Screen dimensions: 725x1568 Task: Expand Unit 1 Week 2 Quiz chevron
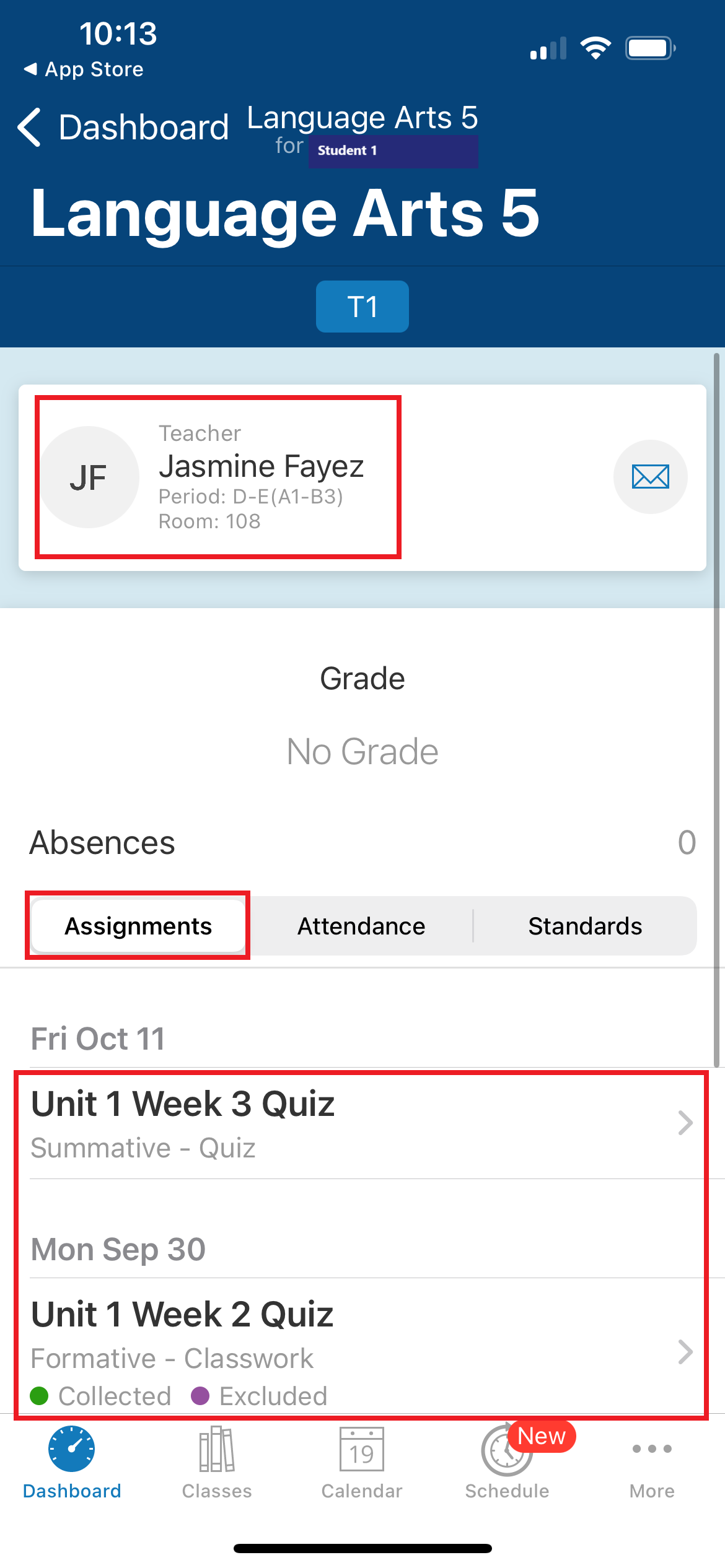[685, 1352]
